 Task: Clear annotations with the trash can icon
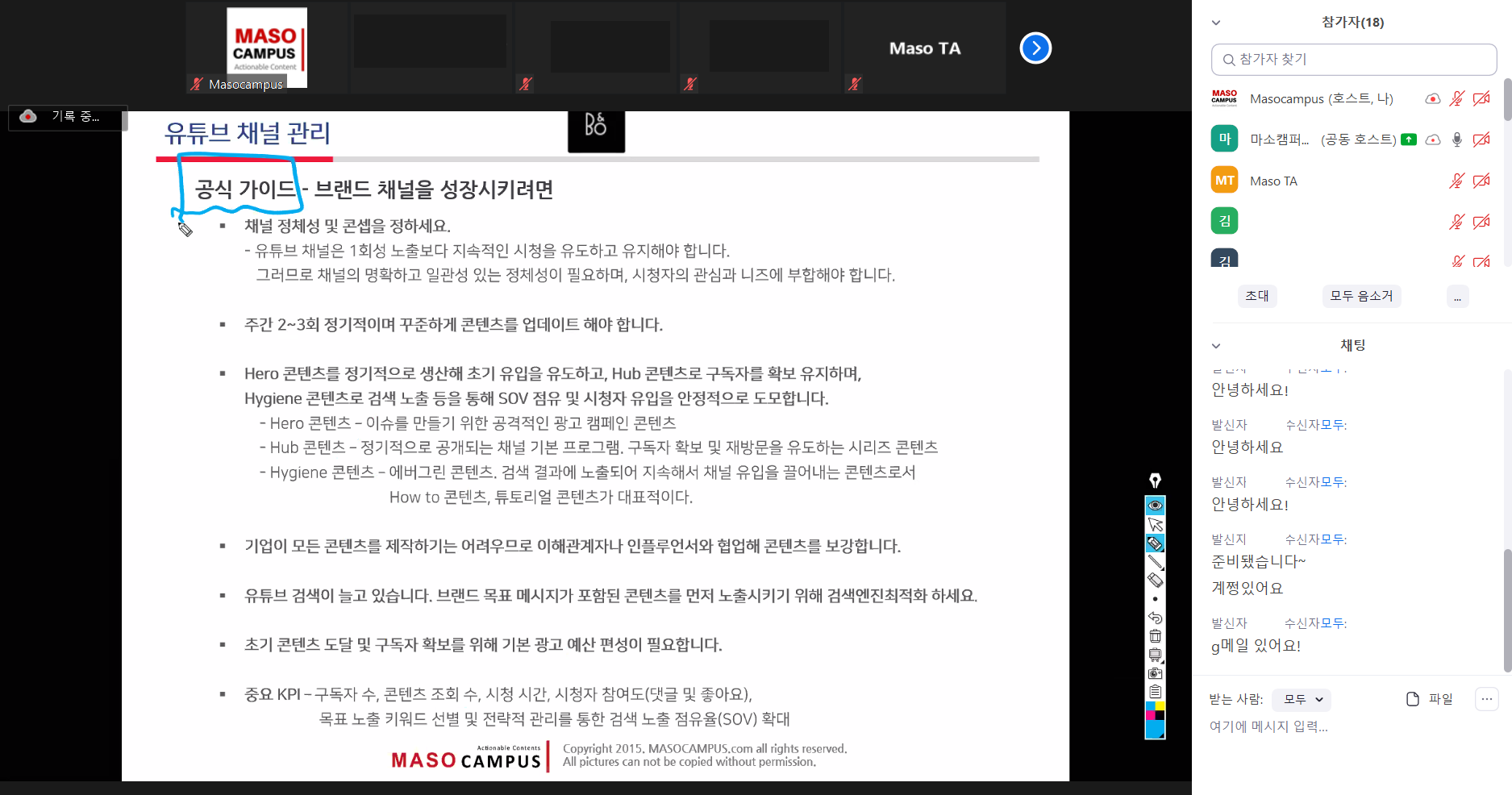click(1155, 636)
